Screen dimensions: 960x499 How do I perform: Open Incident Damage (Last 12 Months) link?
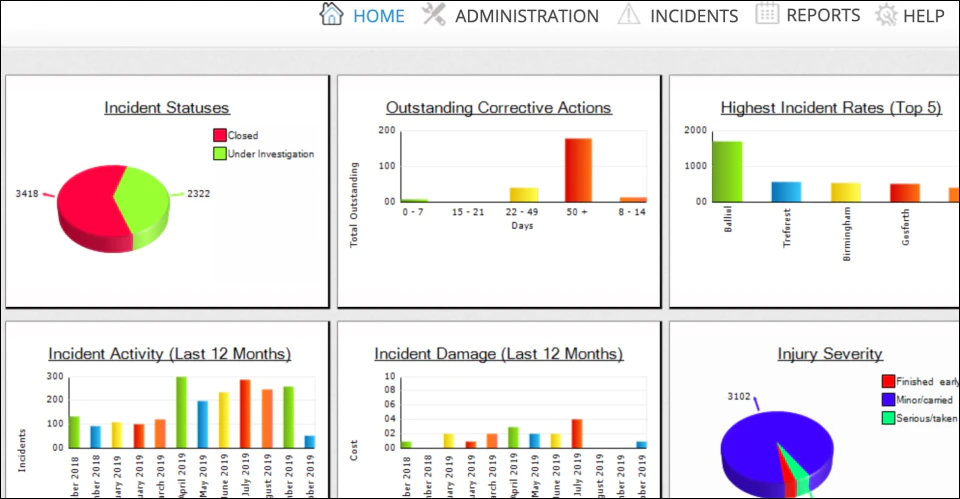pos(498,354)
